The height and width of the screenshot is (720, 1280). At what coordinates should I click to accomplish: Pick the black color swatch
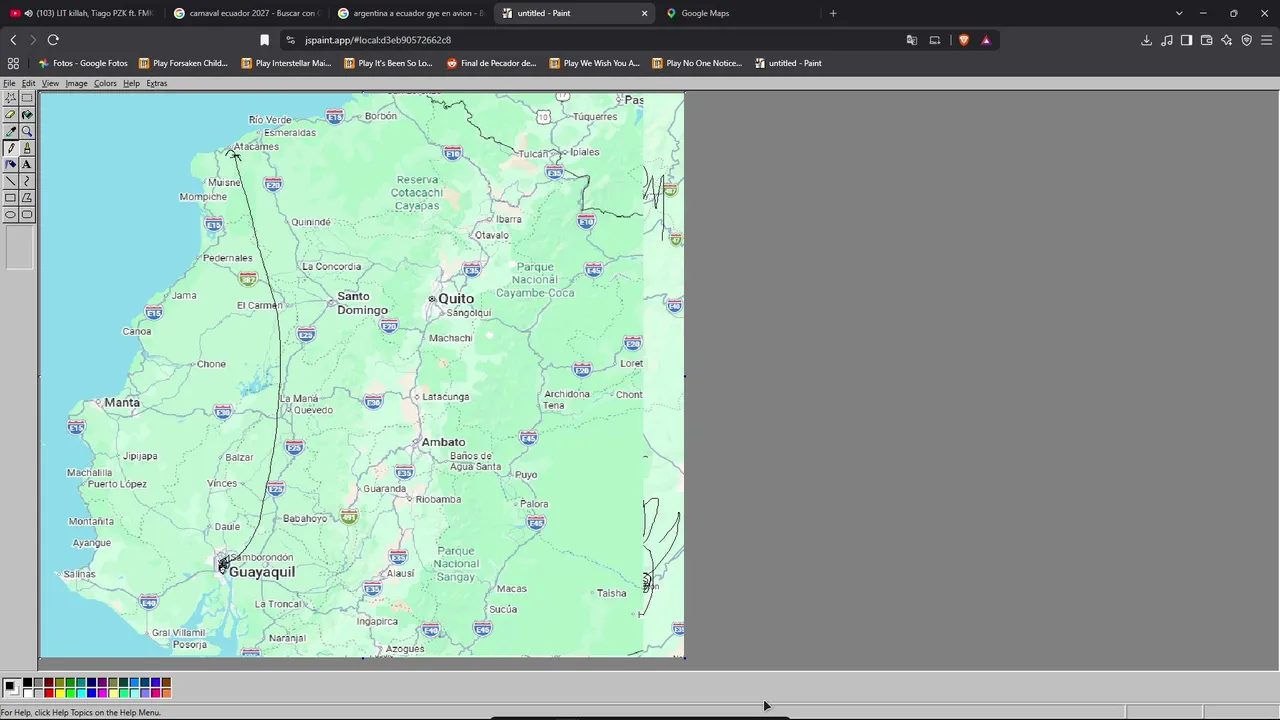(28, 683)
